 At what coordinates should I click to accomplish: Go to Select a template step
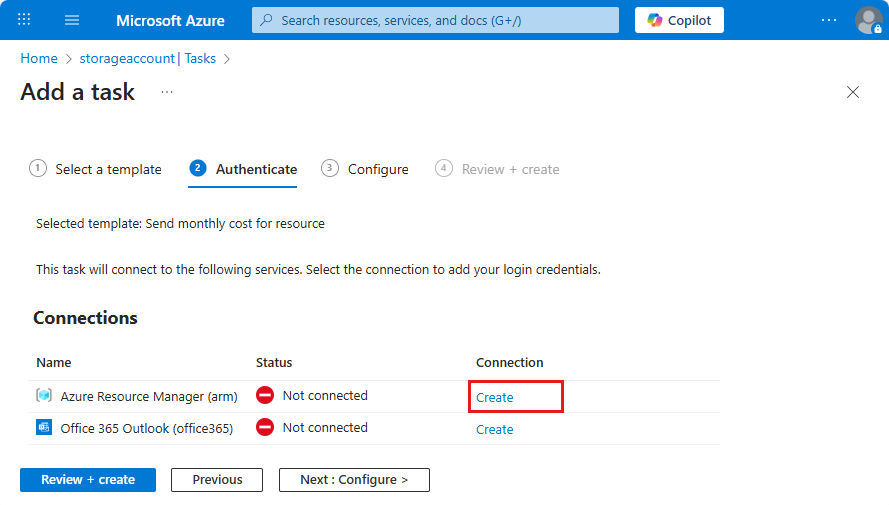coord(96,169)
